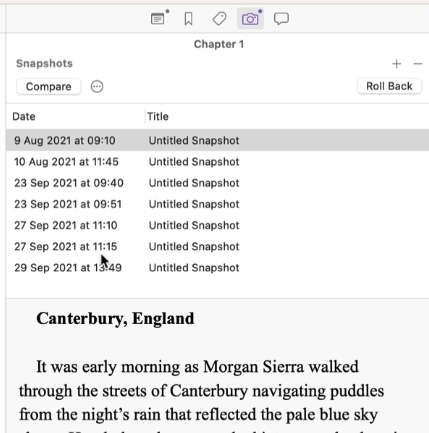Switch to the Bookmarks inspector icon
This screenshot has width=429, height=433.
pyautogui.click(x=188, y=19)
